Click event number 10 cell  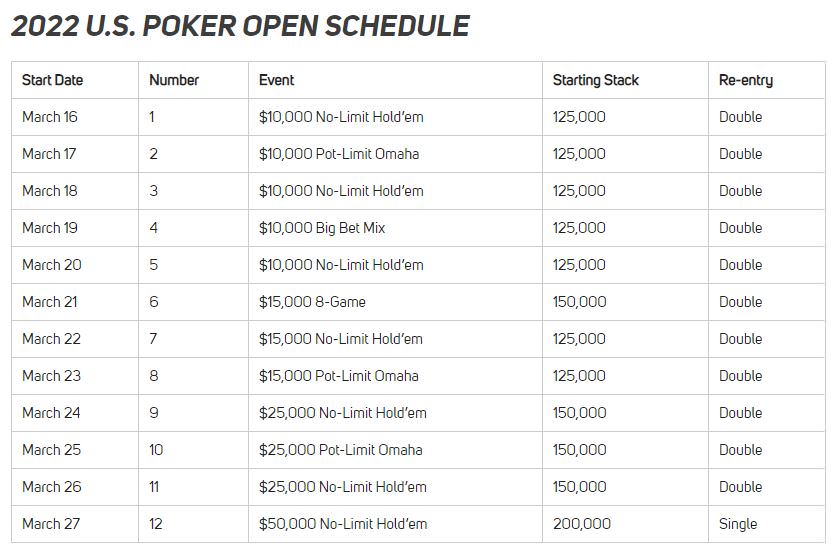click(x=156, y=450)
